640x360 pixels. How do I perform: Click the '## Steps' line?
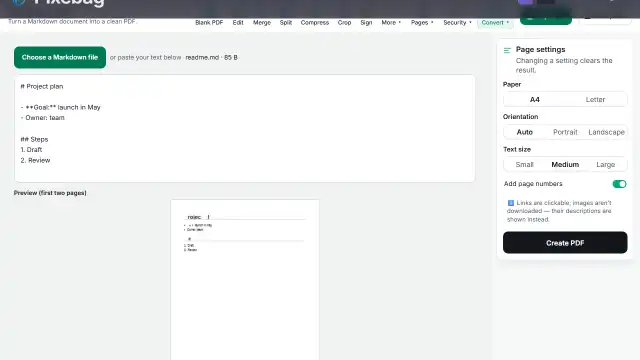(x=34, y=139)
